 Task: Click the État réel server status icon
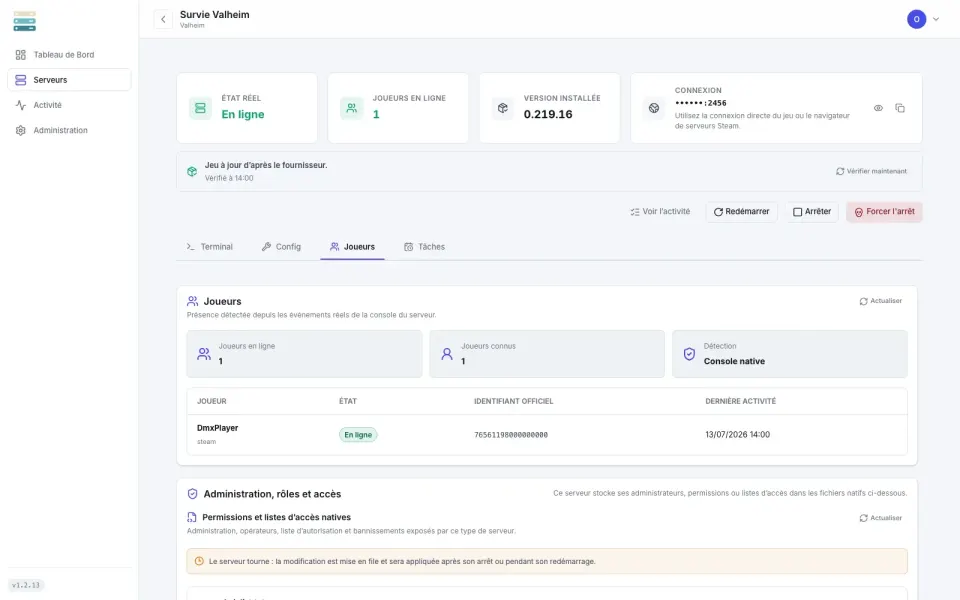[200, 108]
